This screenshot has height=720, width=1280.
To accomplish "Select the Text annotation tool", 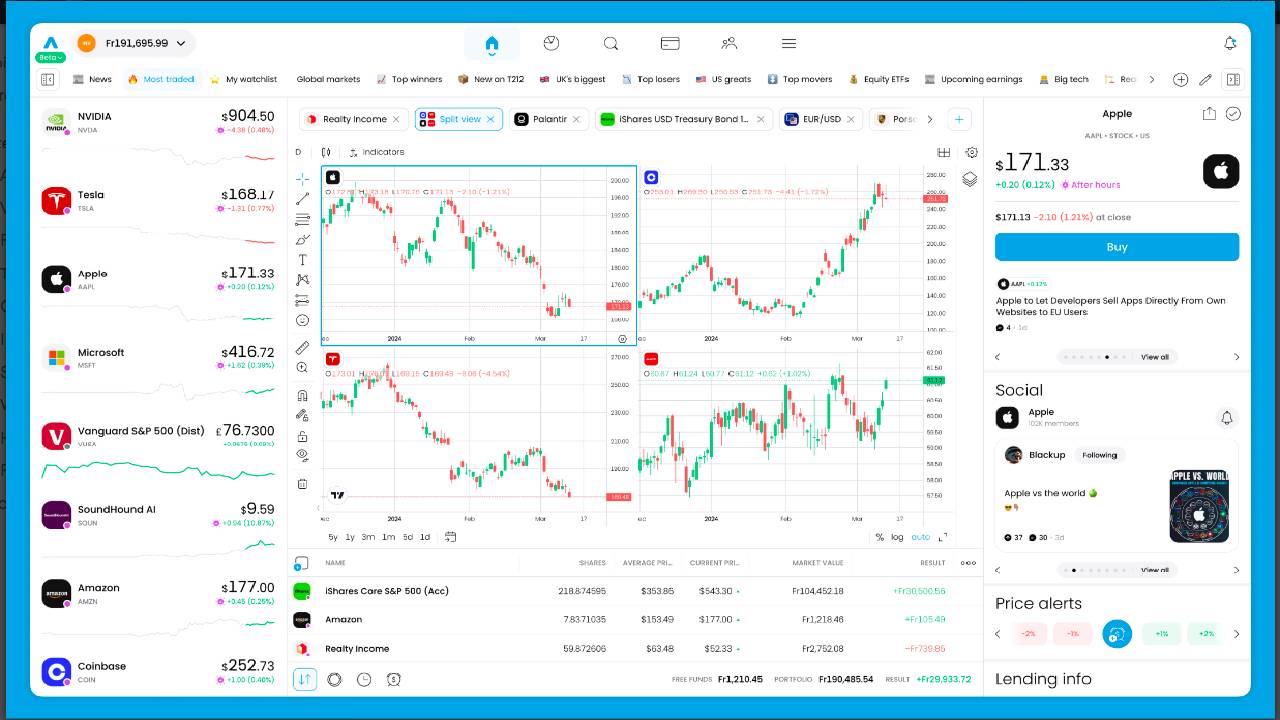I will tap(302, 260).
